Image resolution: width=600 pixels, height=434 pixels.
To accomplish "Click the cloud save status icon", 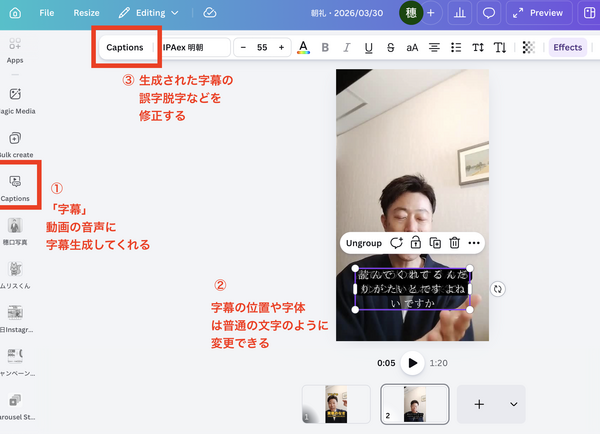I will click(209, 13).
